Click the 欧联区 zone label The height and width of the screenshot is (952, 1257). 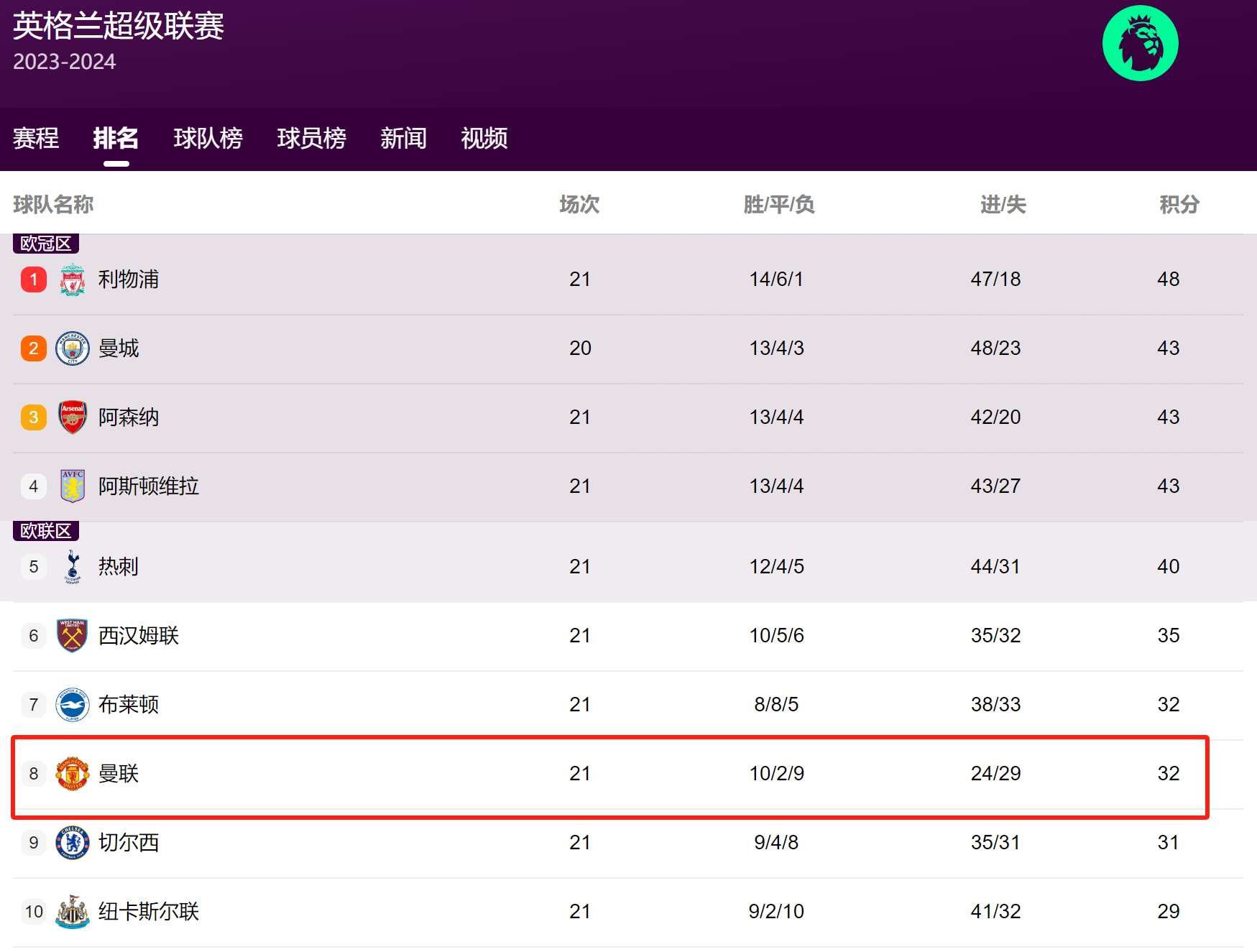coord(46,531)
